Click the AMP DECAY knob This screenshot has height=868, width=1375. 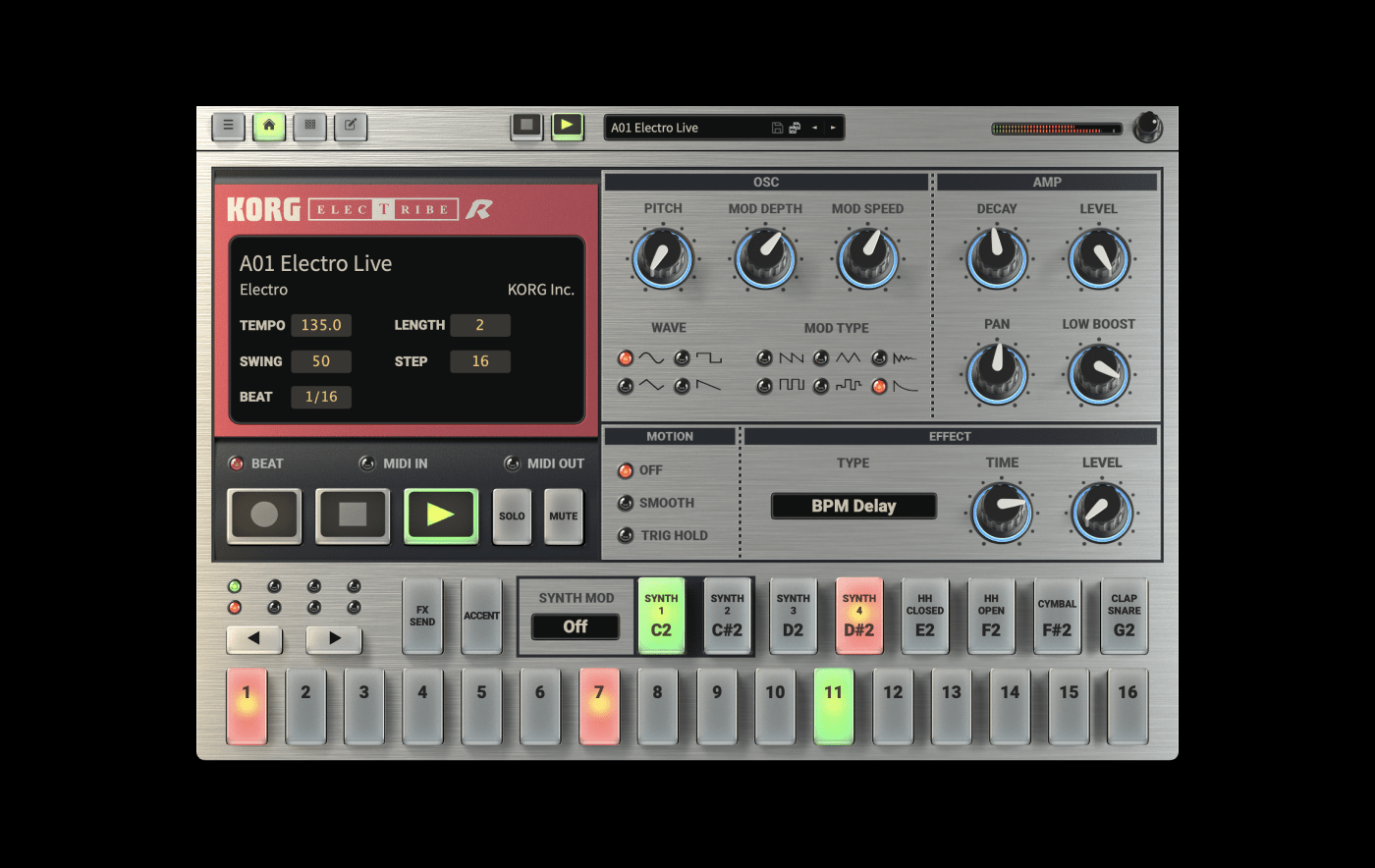pyautogui.click(x=997, y=259)
